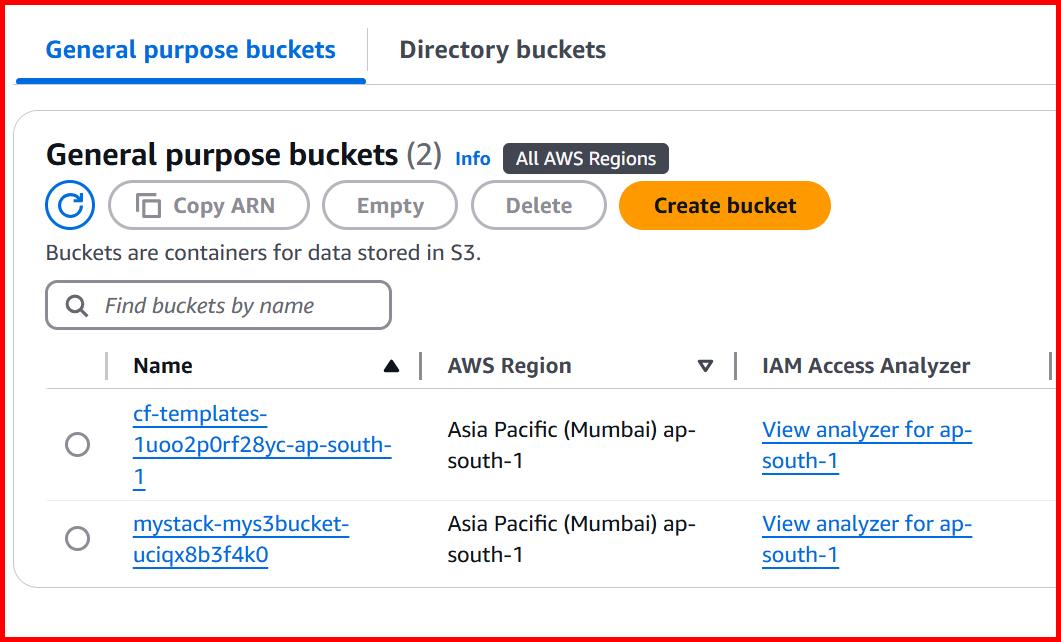Sort by AWS Region column arrow
This screenshot has width=1061, height=642.
(x=705, y=366)
